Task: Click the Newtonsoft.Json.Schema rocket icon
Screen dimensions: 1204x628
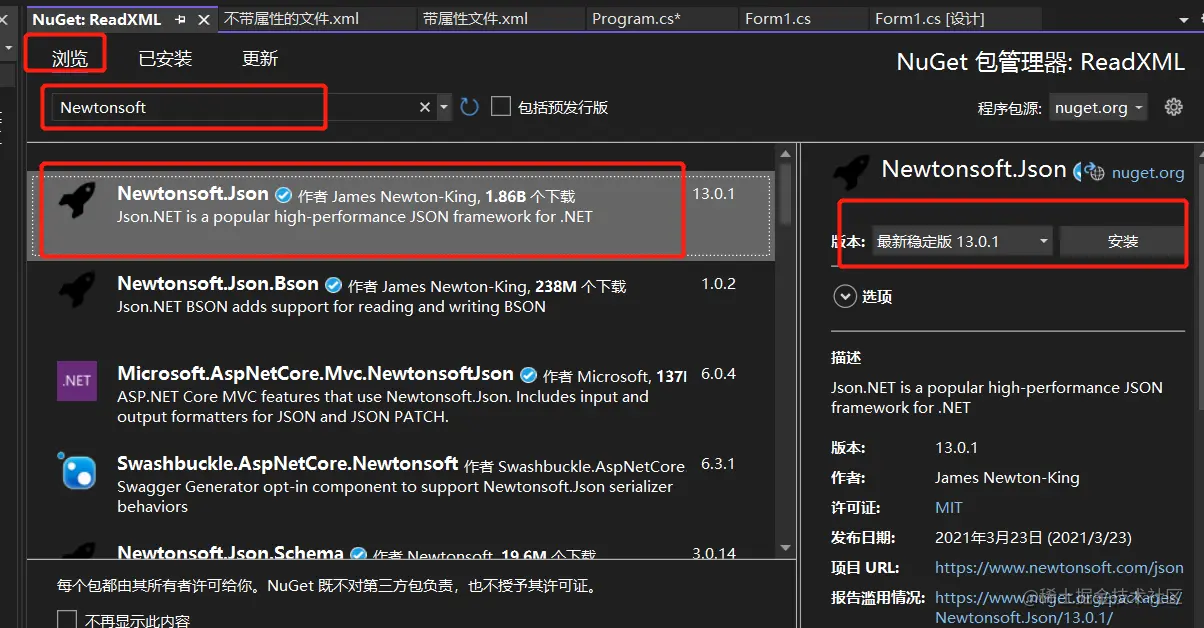Action: pyautogui.click(x=77, y=551)
